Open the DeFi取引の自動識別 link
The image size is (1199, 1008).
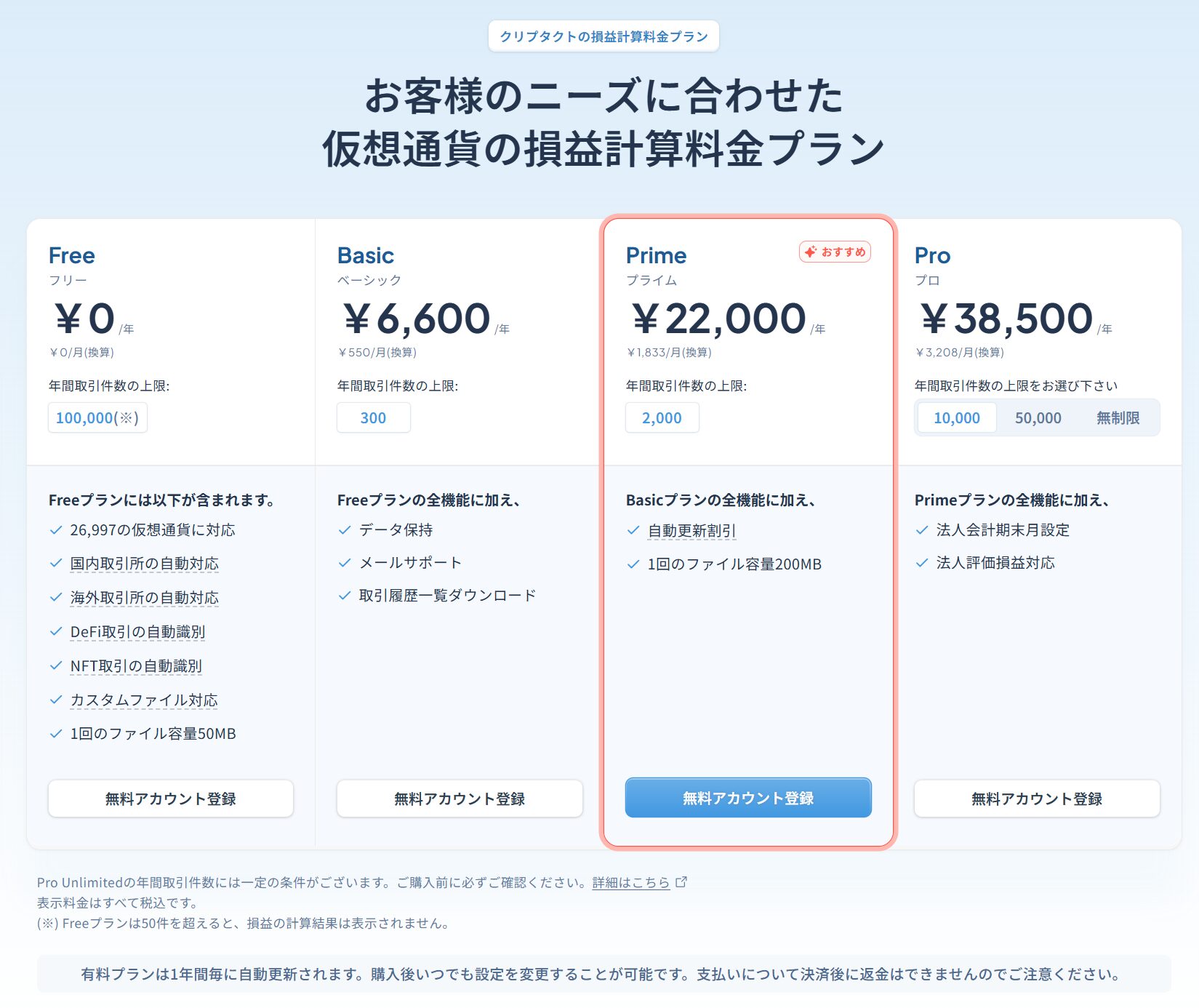click(x=137, y=632)
